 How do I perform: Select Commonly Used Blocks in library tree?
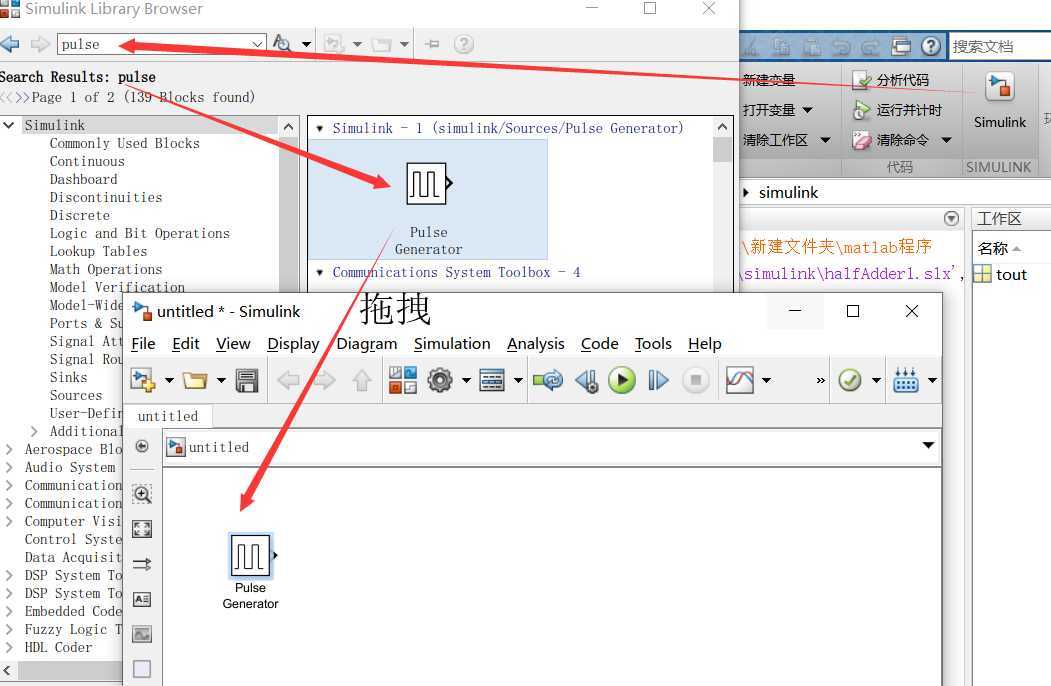pos(125,143)
